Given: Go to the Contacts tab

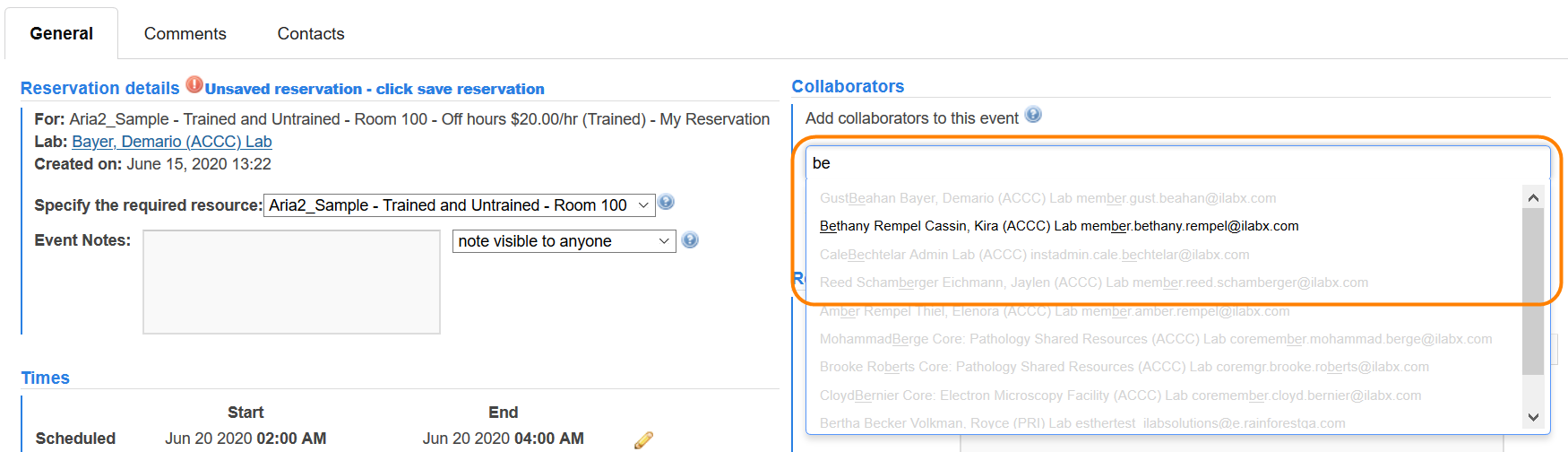Looking at the screenshot, I should (x=310, y=34).
